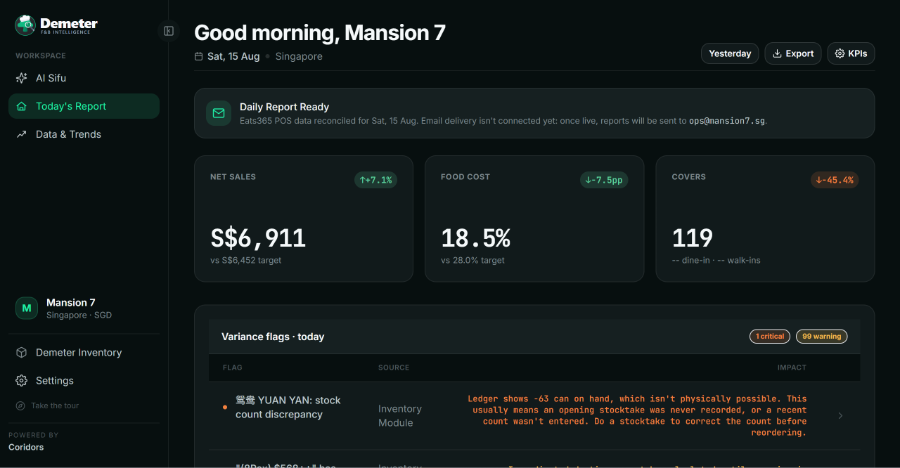Open KPIs configuration
Screen dimensions: 900x468
click(851, 53)
